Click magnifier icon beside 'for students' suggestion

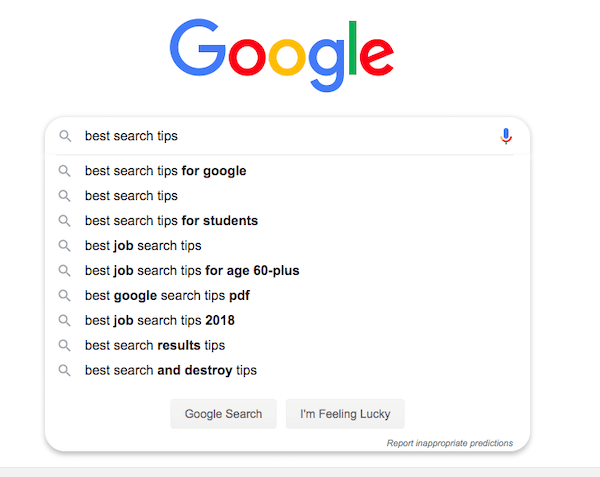pos(64,221)
